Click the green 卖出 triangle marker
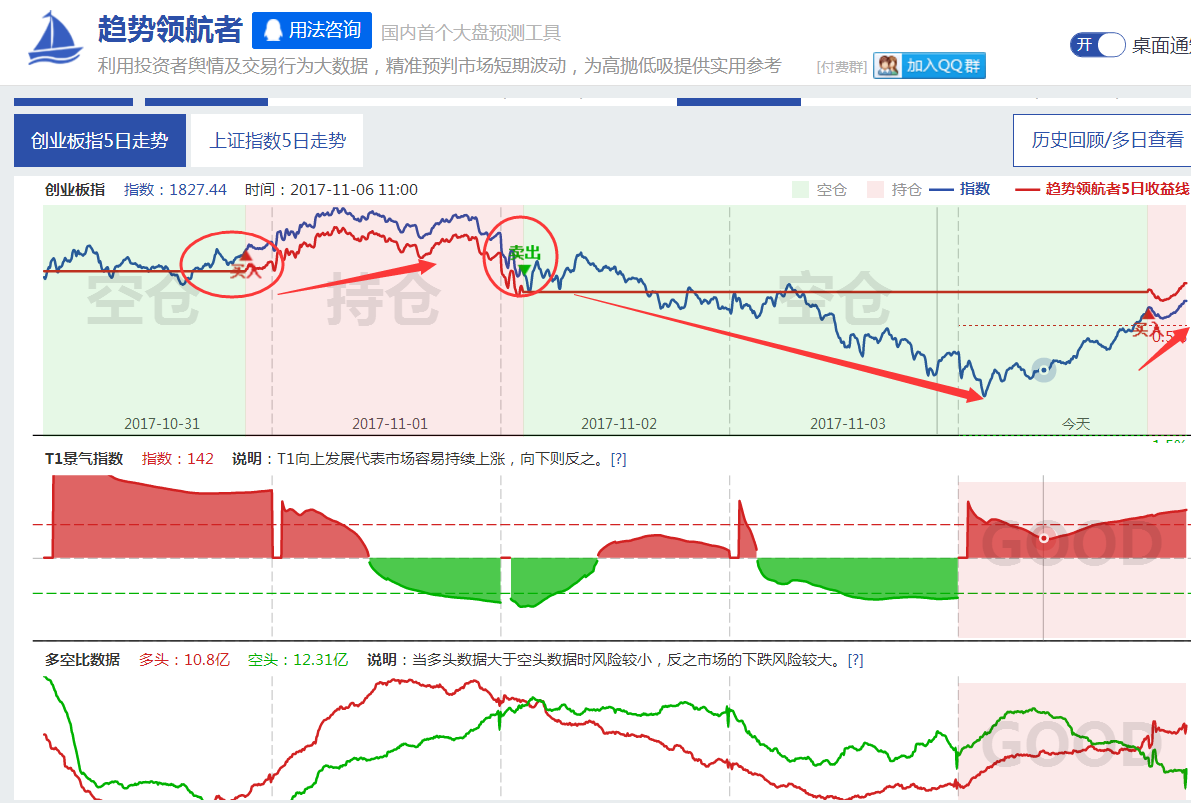This screenshot has height=803, width=1191. 524,269
